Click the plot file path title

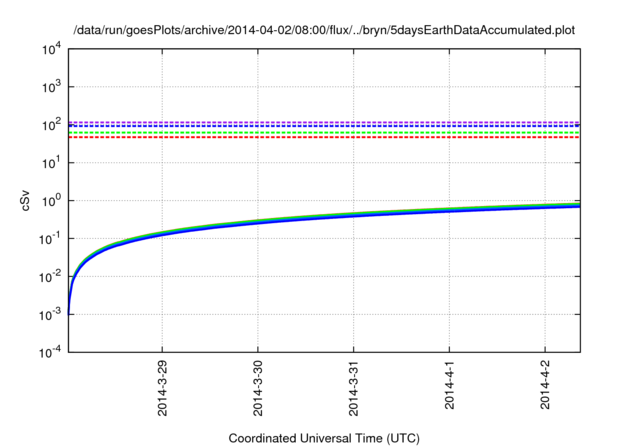(x=324, y=30)
